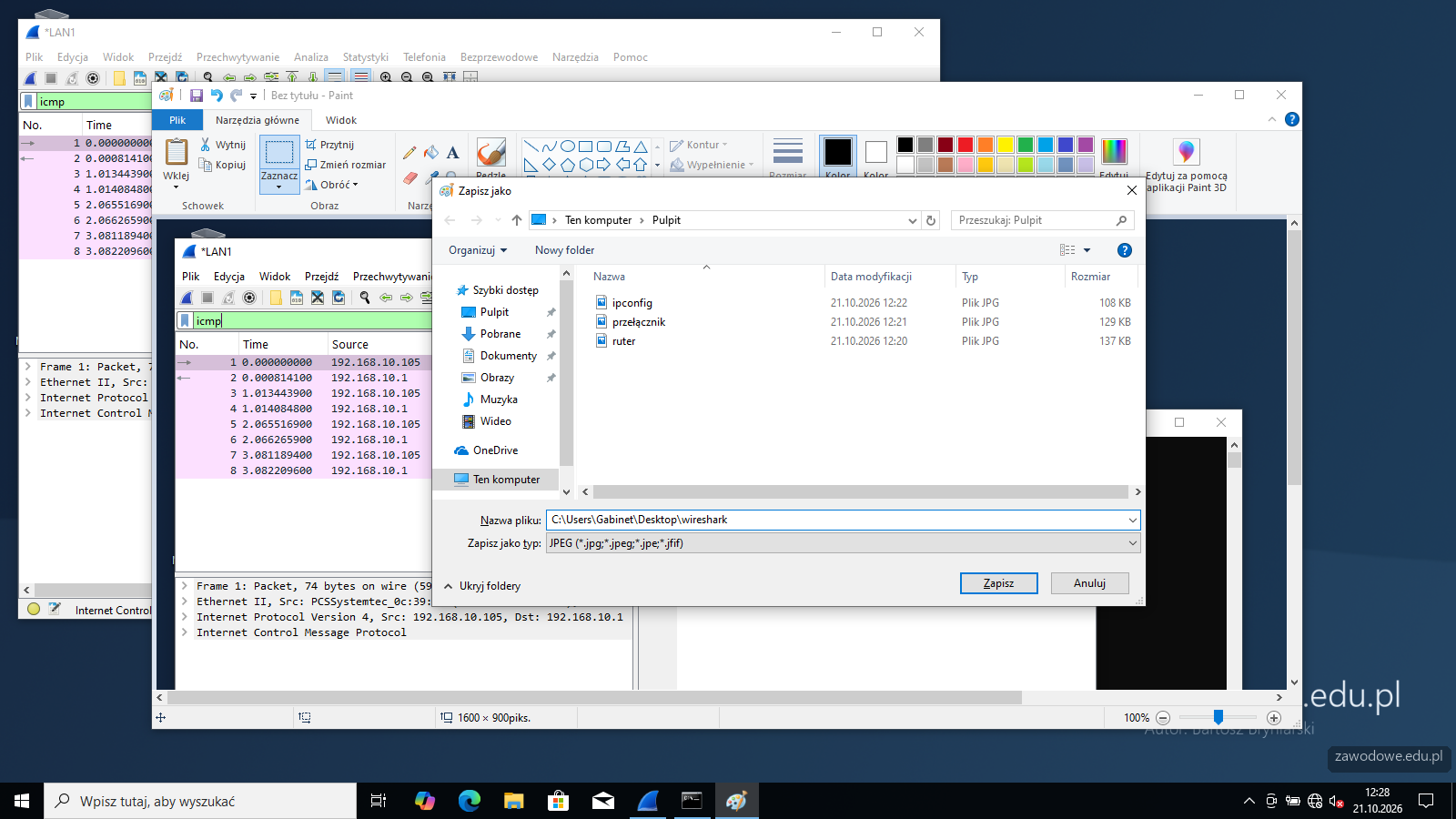Select the Fill with color bucket tool
Viewport: 1456px width, 819px height.
coord(431,153)
